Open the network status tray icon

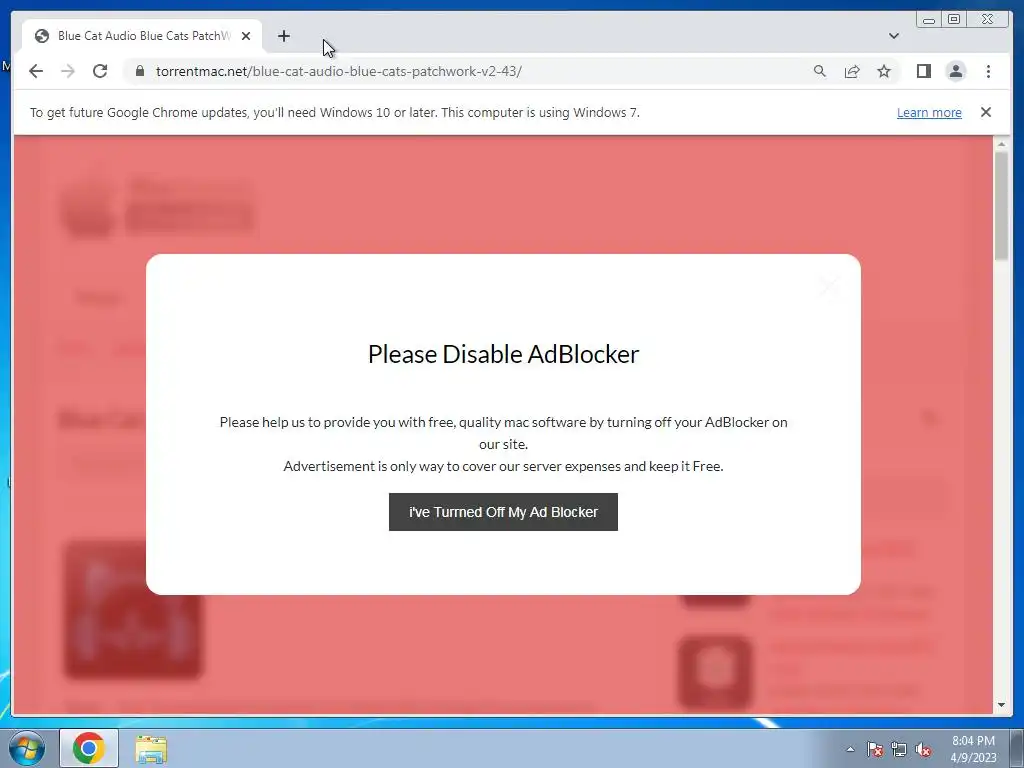pyautogui.click(x=899, y=749)
